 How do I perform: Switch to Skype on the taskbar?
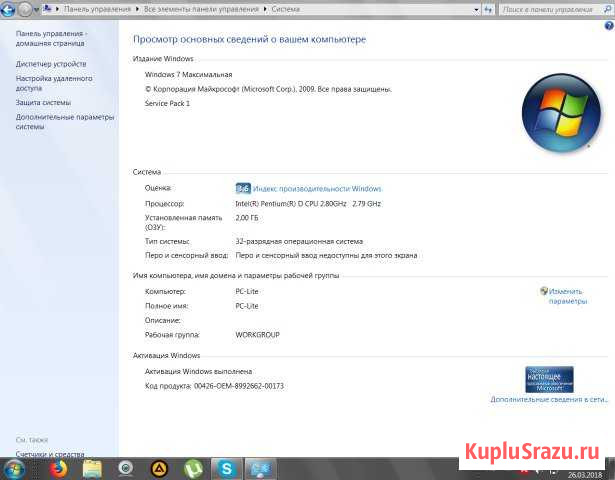[x=227, y=469]
